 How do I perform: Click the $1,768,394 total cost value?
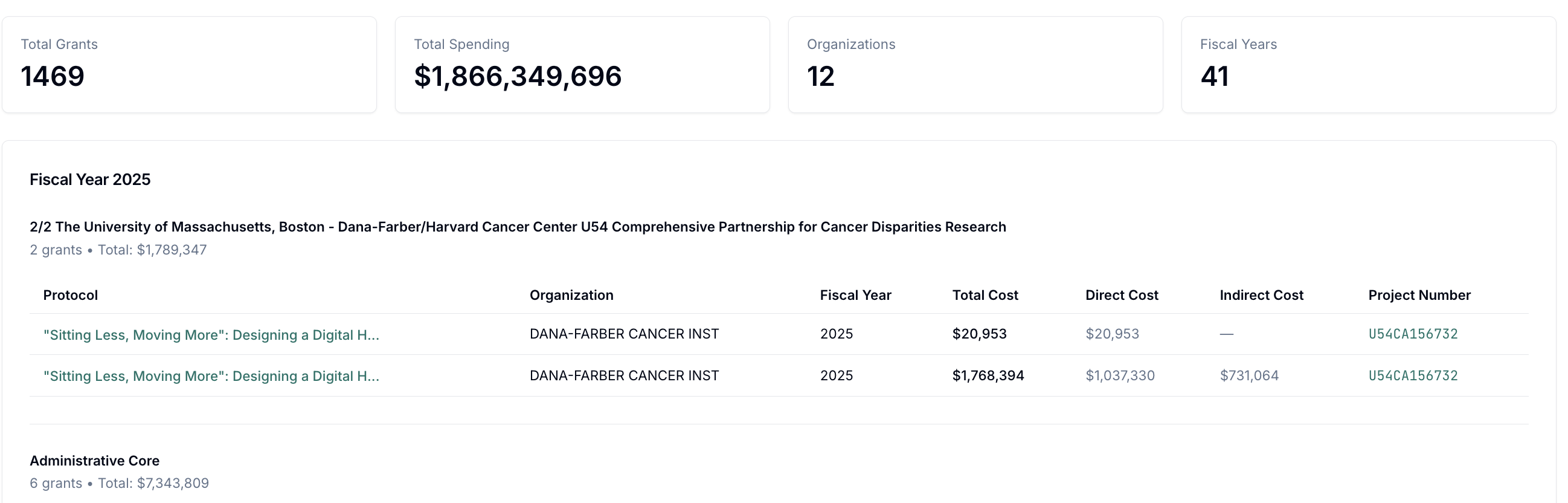click(988, 375)
